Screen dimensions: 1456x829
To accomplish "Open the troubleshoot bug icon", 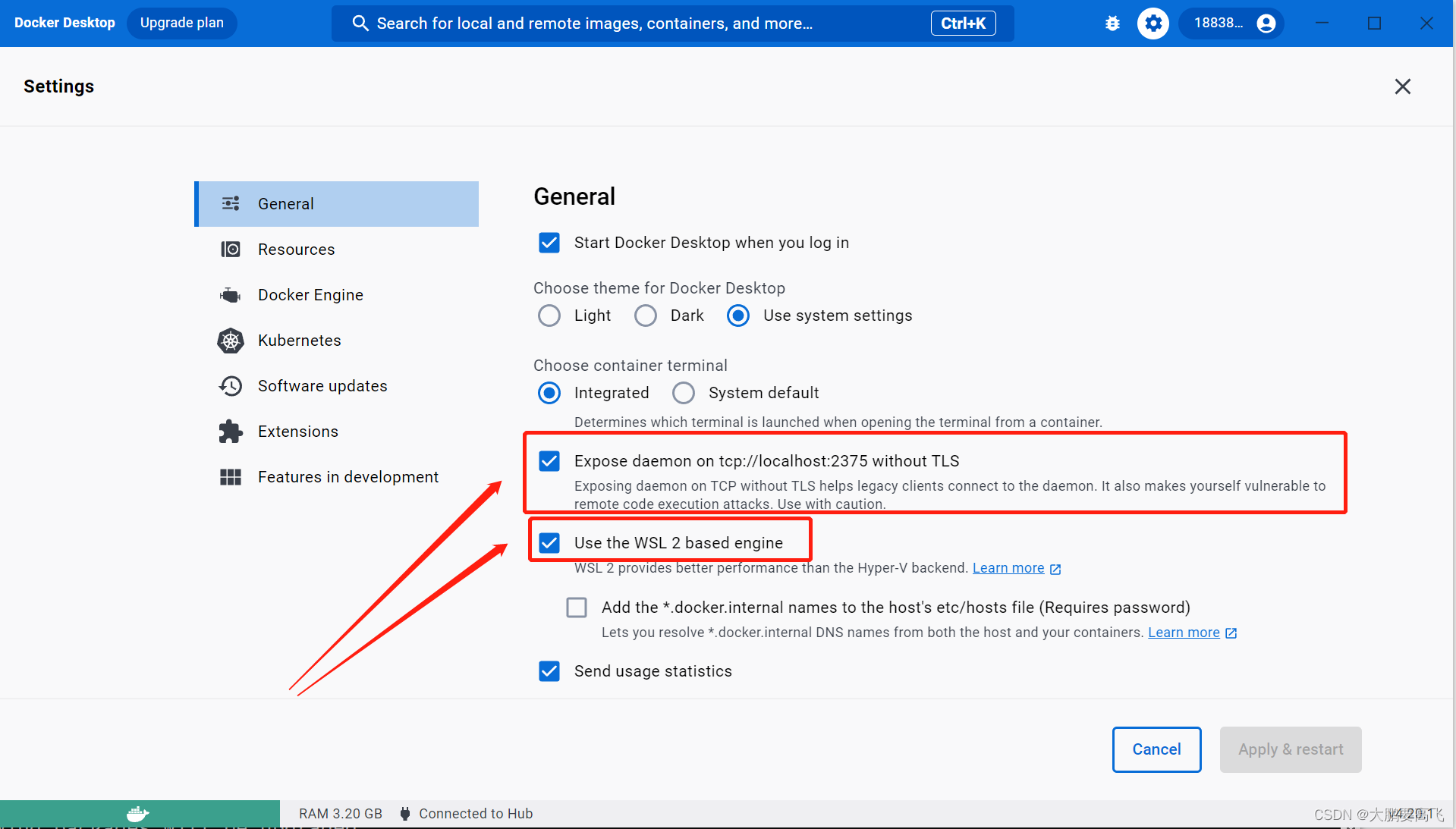I will pyautogui.click(x=1112, y=24).
